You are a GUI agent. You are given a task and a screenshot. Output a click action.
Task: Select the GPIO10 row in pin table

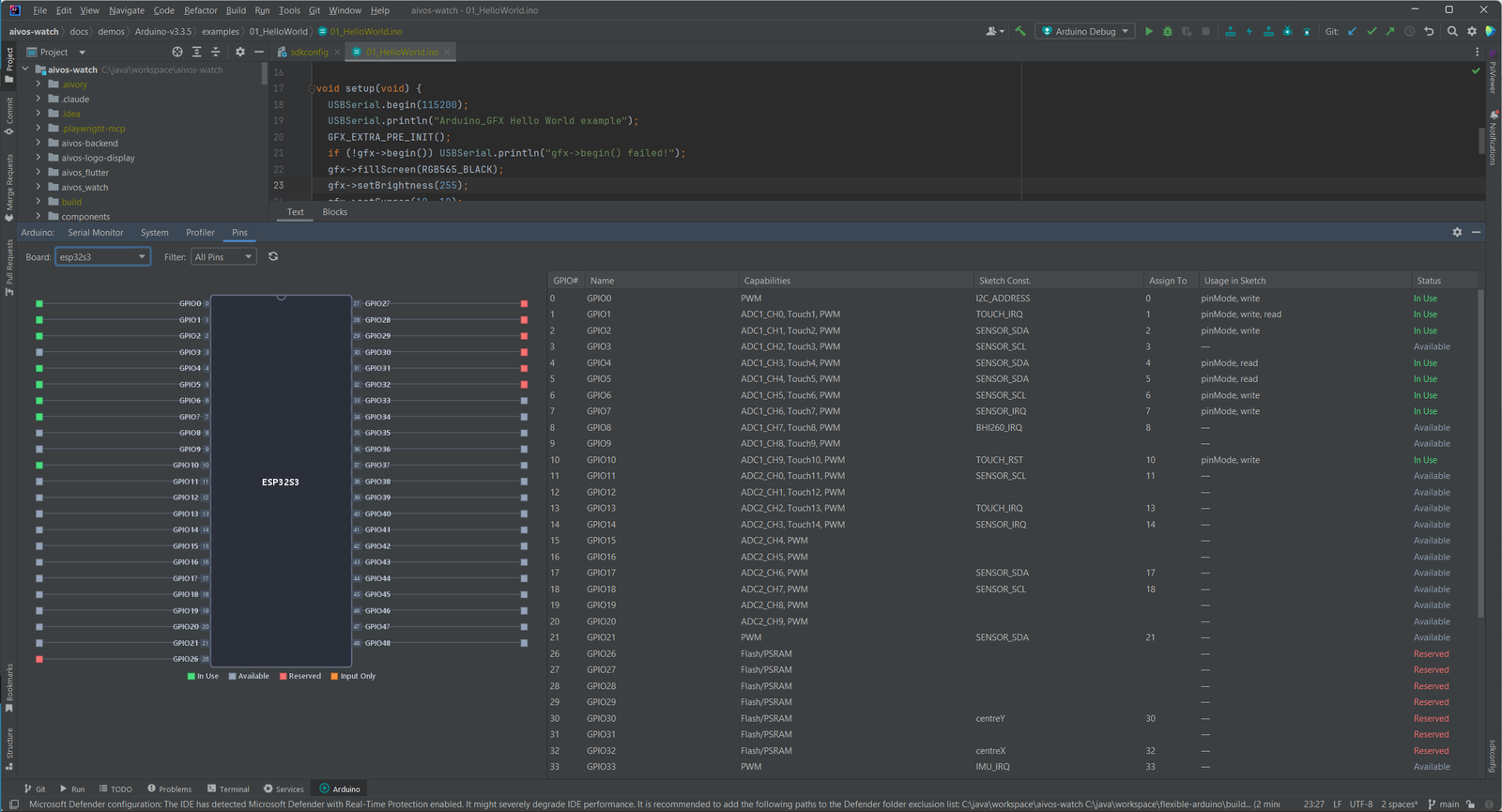(x=1012, y=460)
